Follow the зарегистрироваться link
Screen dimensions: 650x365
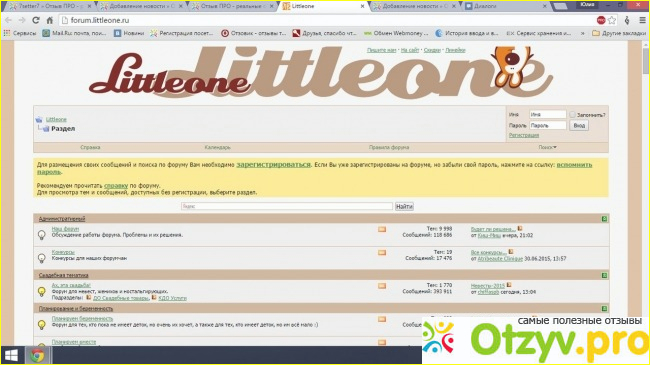pos(273,165)
